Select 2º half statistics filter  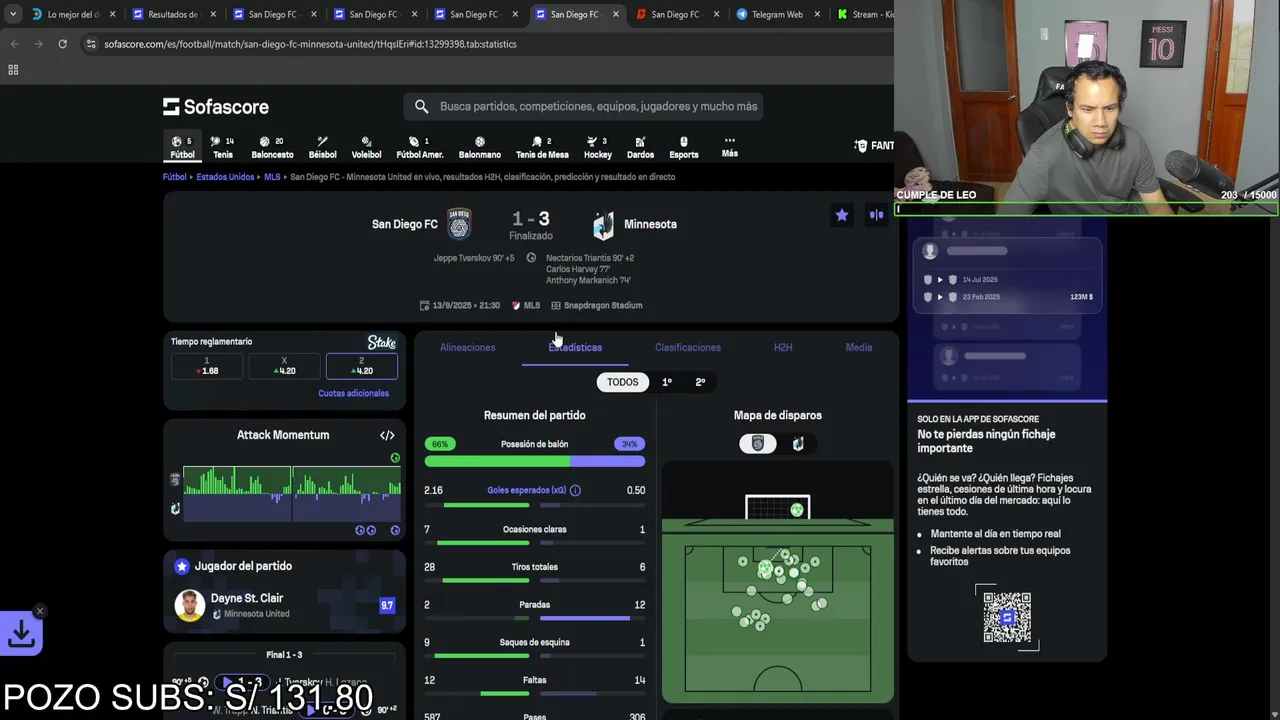700,382
